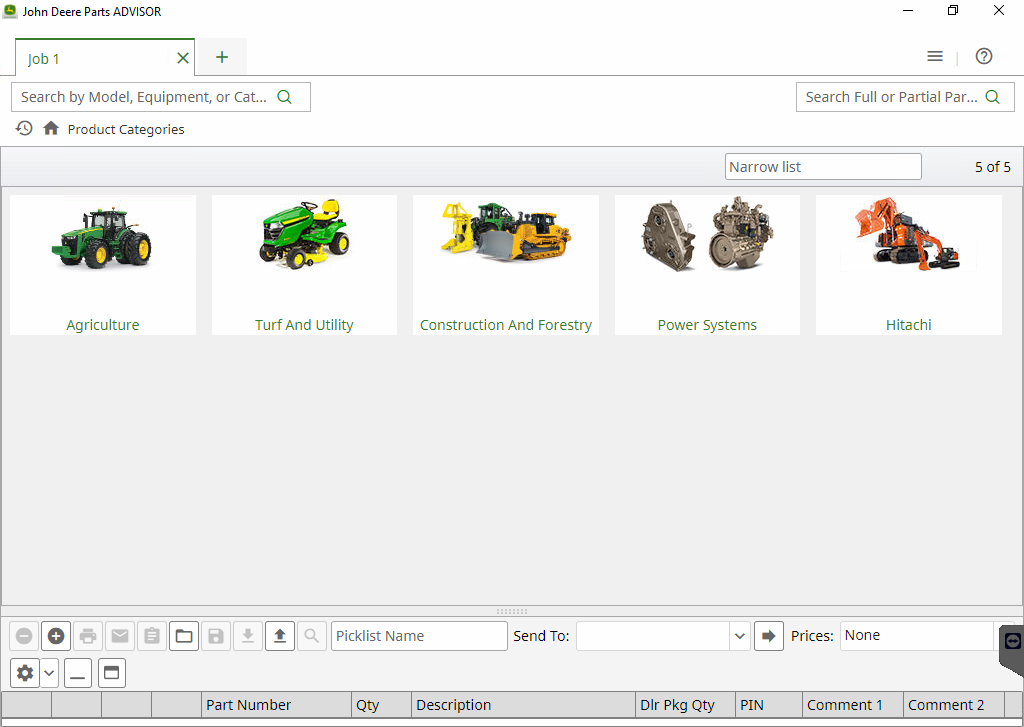This screenshot has width=1024, height=727.
Task: Open picklist folder icon
Action: pos(184,636)
